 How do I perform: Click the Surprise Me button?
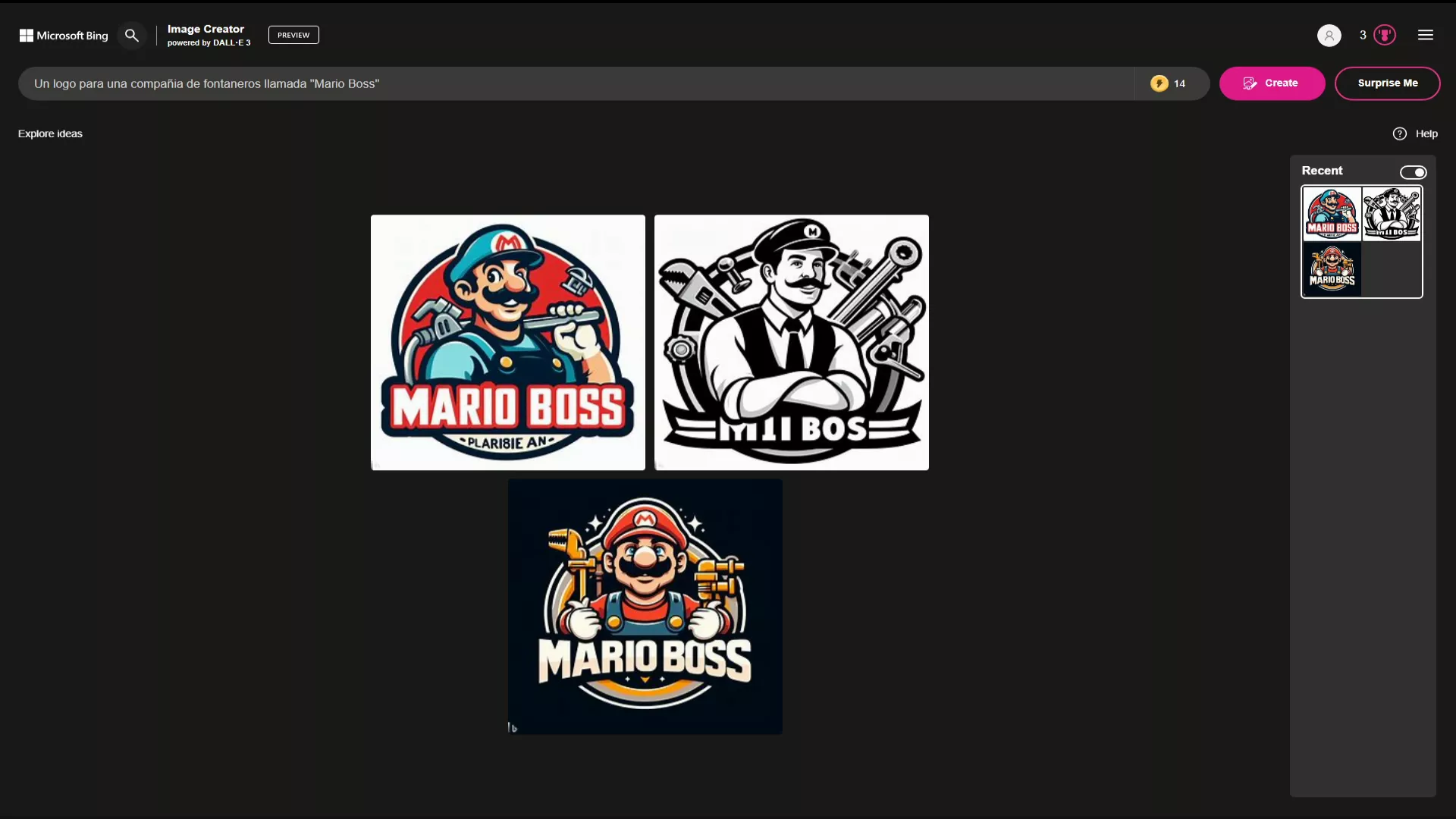(x=1387, y=83)
